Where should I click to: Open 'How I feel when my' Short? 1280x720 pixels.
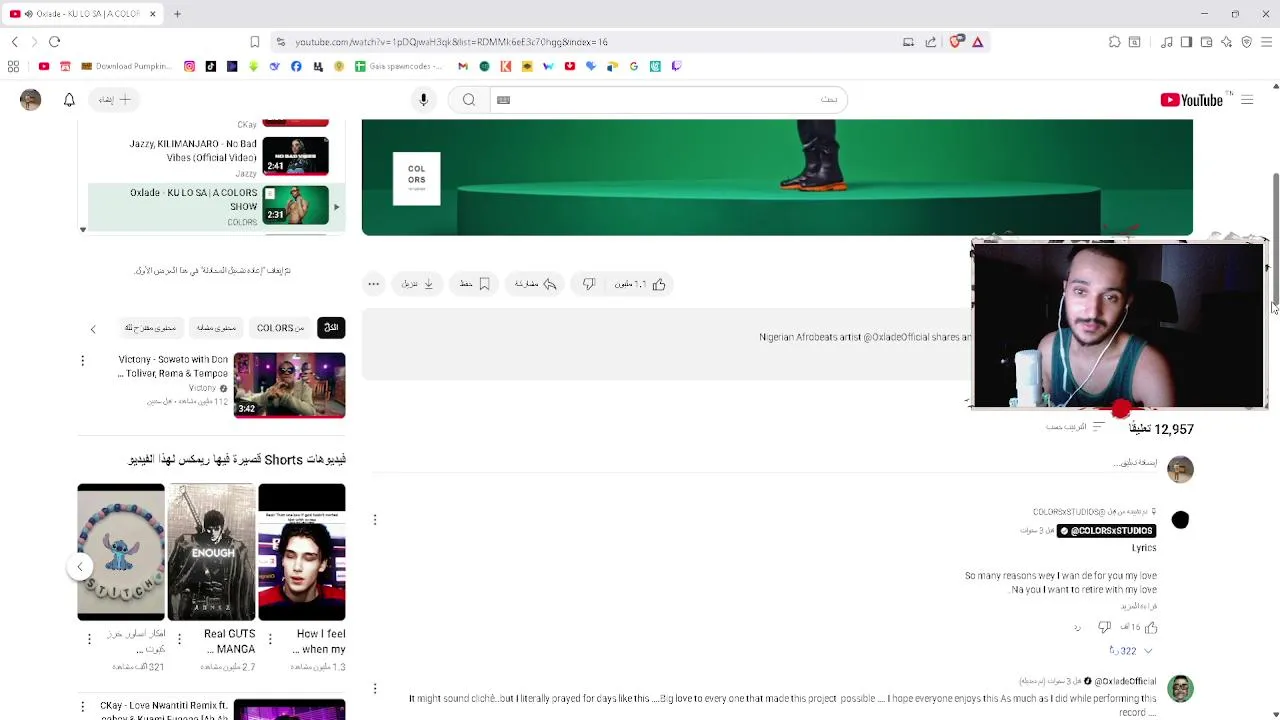tap(302, 552)
